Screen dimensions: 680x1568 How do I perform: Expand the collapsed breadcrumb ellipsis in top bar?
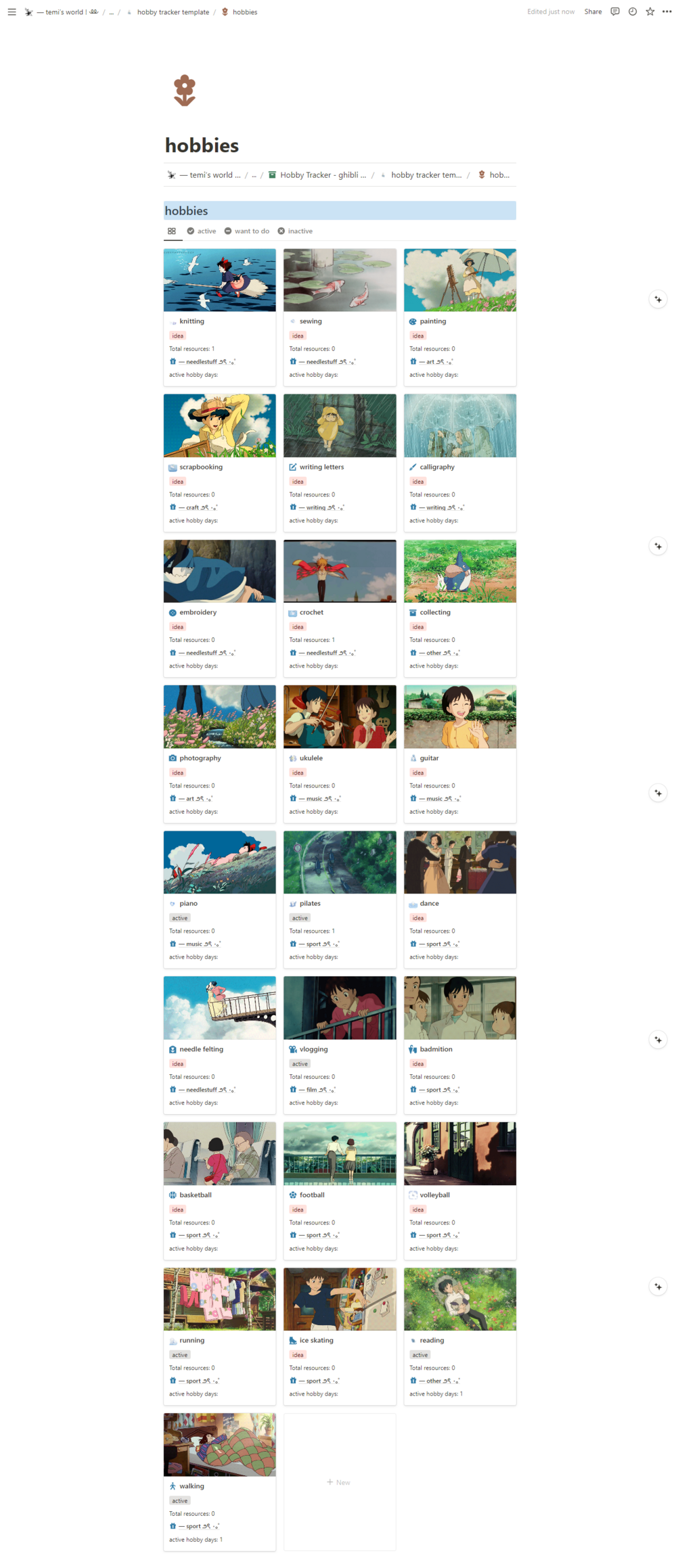tap(112, 12)
